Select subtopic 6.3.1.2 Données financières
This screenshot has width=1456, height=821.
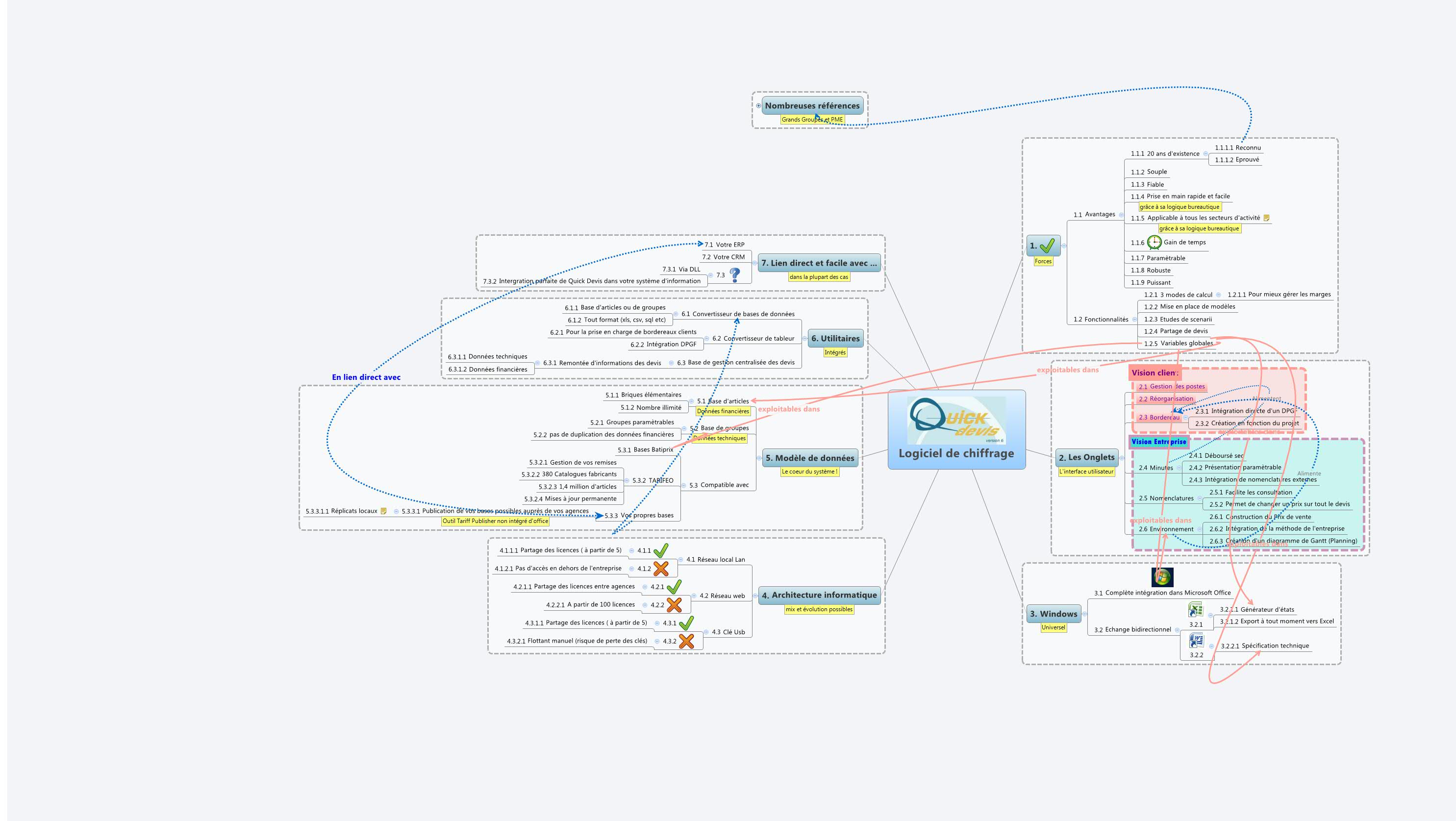coord(488,369)
